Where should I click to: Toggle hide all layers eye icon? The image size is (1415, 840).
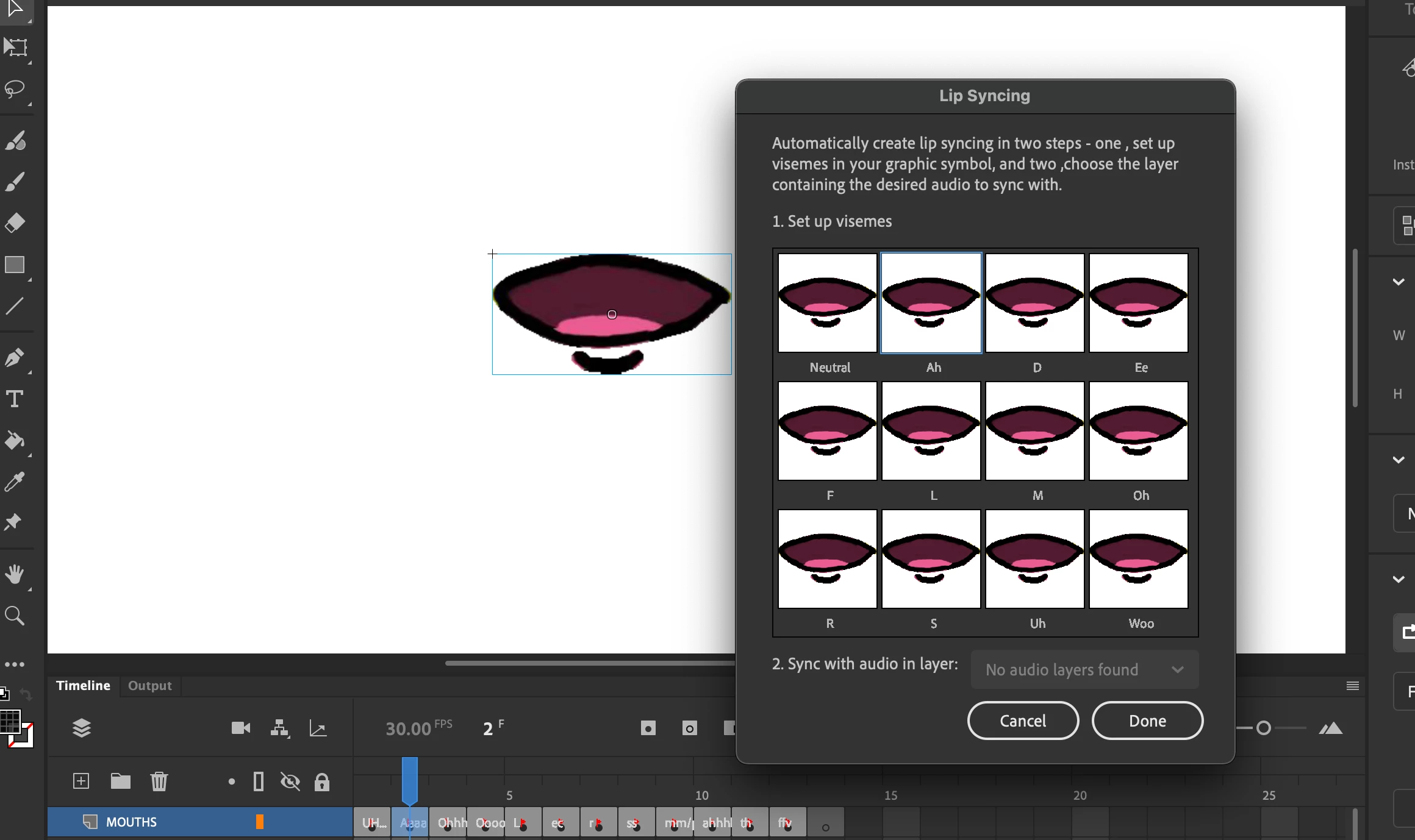click(290, 781)
